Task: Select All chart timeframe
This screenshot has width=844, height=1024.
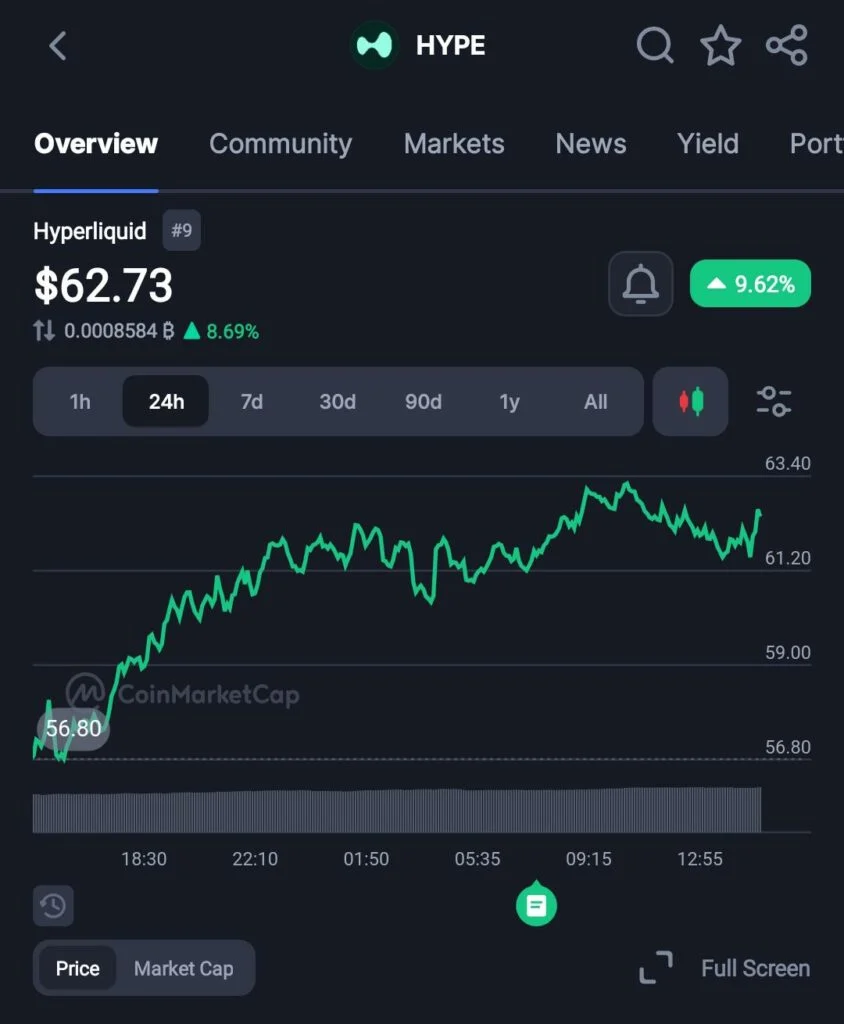Action: click(x=595, y=401)
